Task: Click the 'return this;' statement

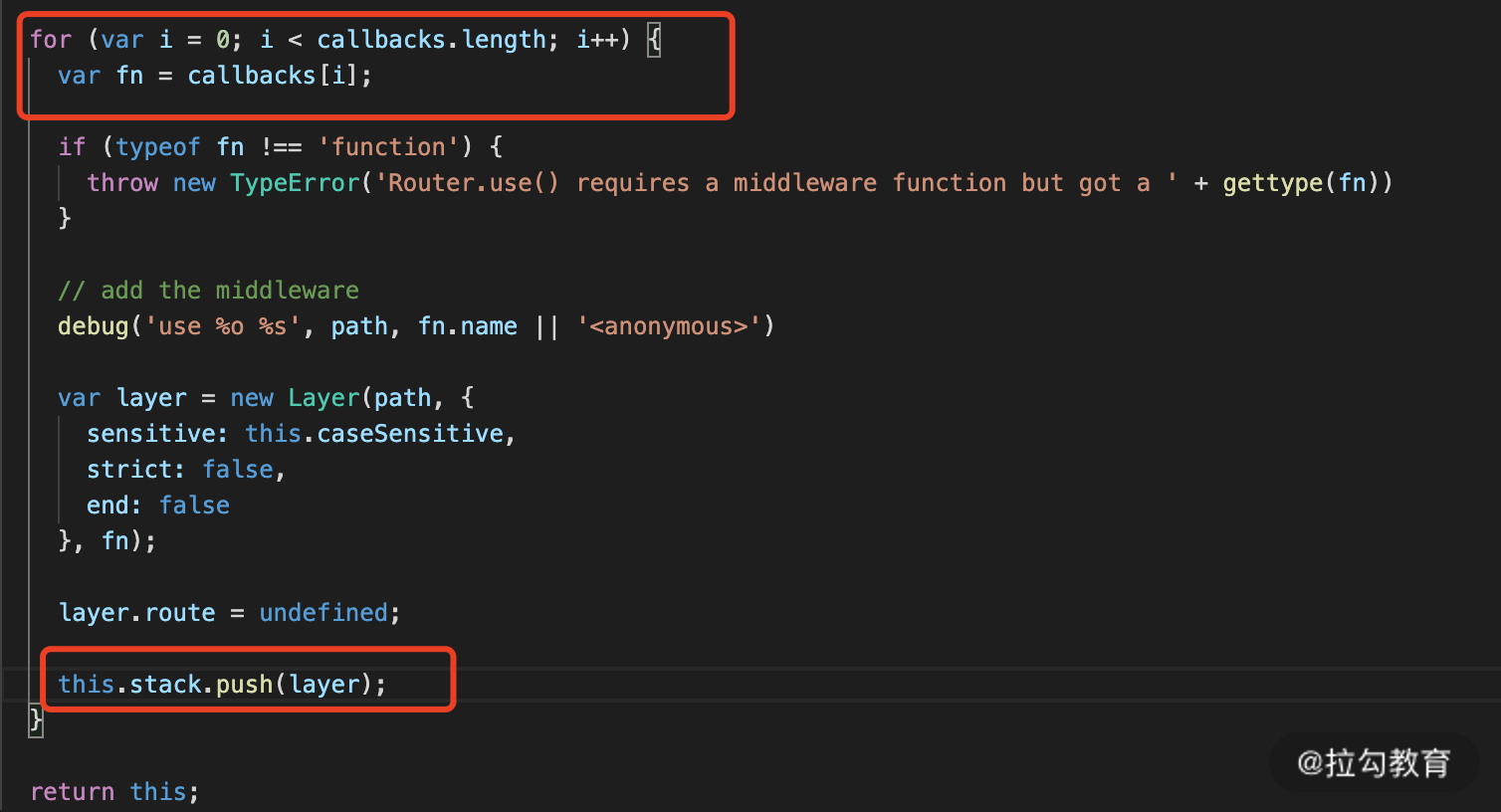Action: (x=113, y=792)
